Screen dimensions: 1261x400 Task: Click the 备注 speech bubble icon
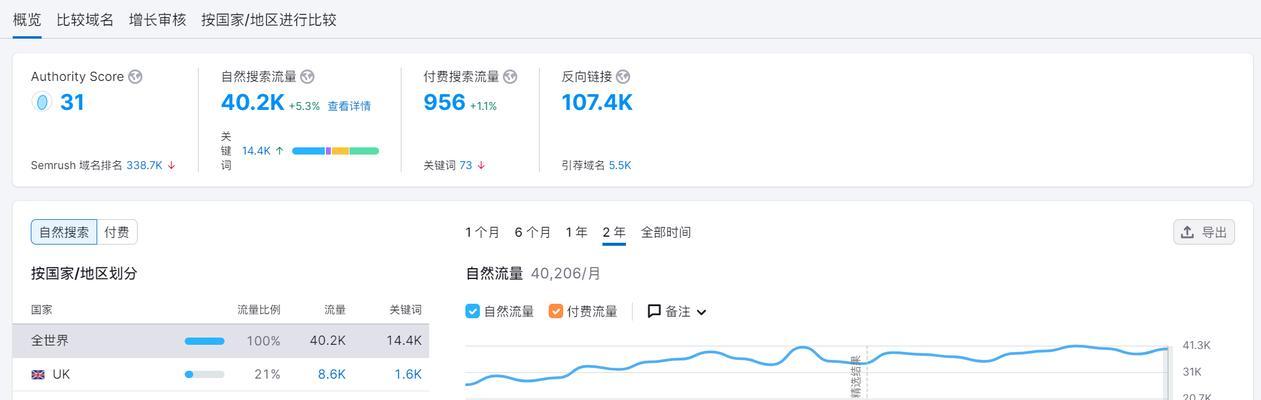click(654, 311)
